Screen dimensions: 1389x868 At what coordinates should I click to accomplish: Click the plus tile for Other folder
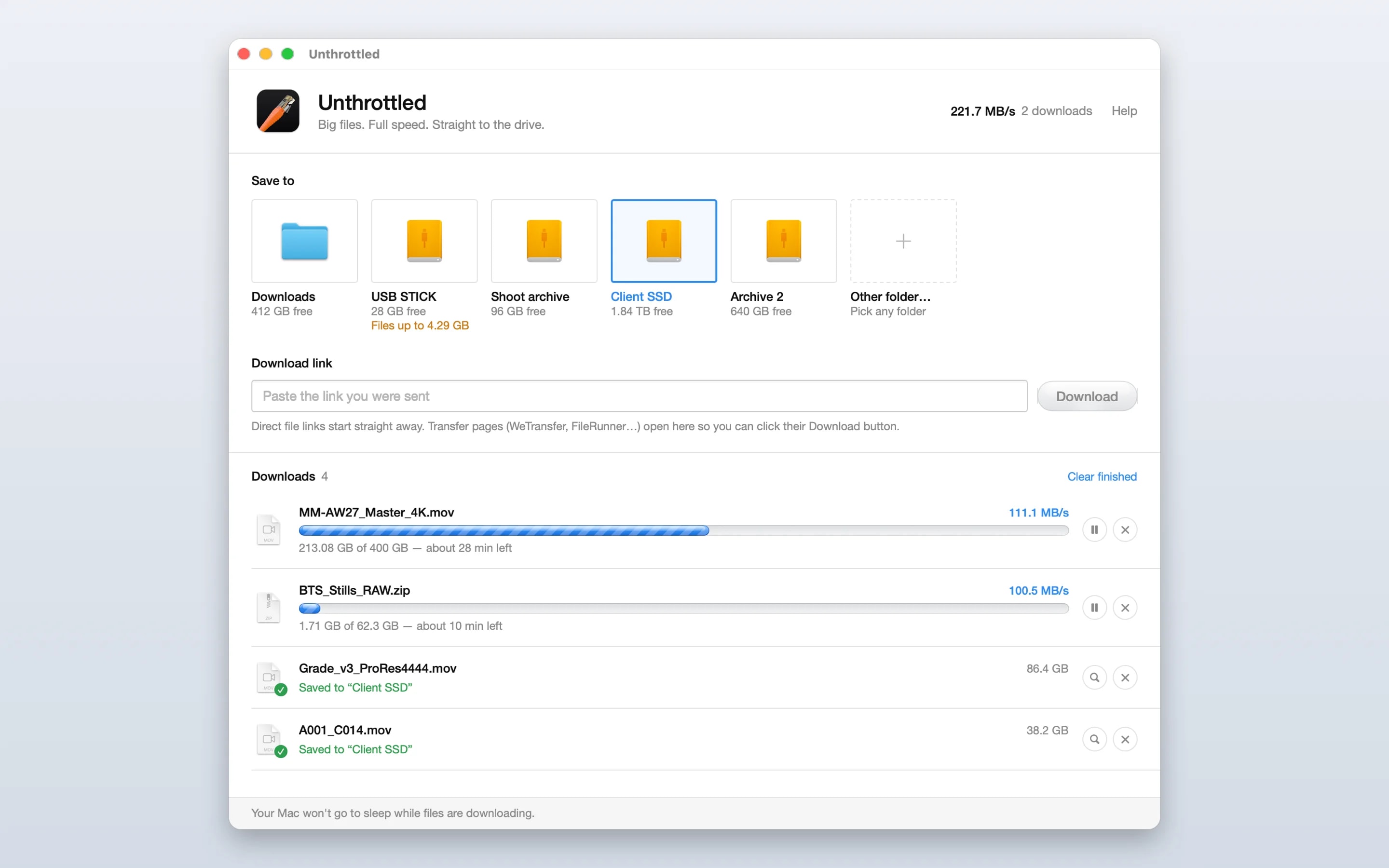pyautogui.click(x=903, y=241)
